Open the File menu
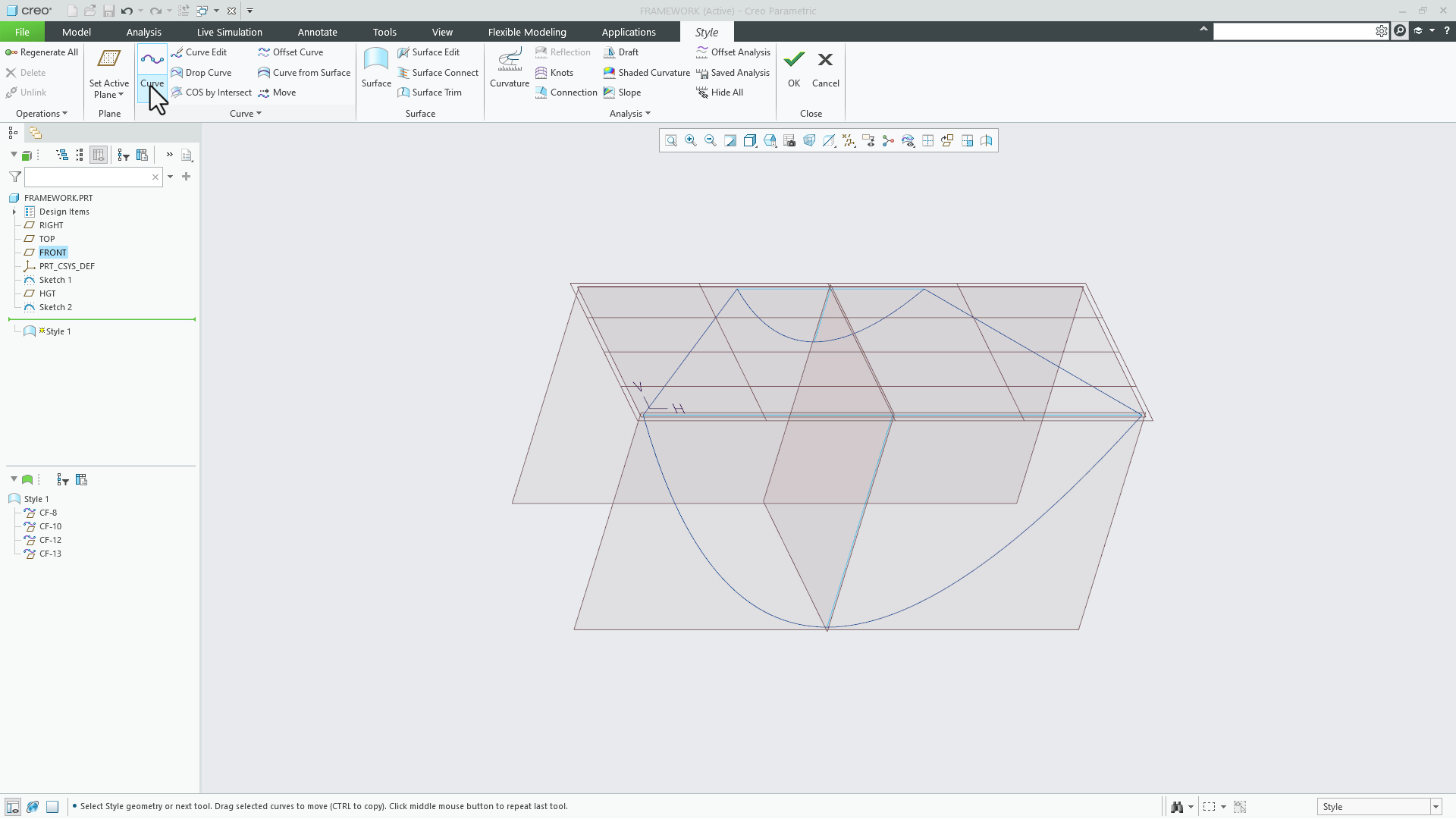 pyautogui.click(x=22, y=32)
